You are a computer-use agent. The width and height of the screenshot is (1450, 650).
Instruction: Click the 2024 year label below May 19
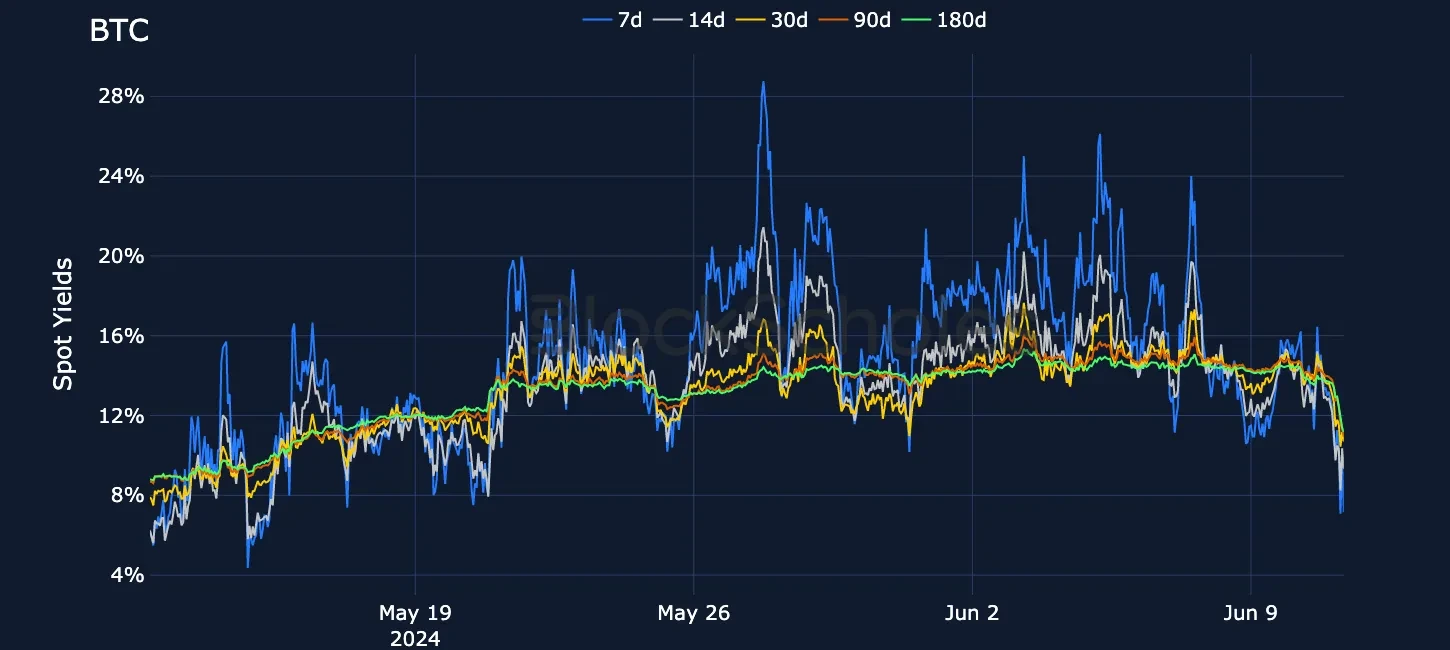(414, 637)
